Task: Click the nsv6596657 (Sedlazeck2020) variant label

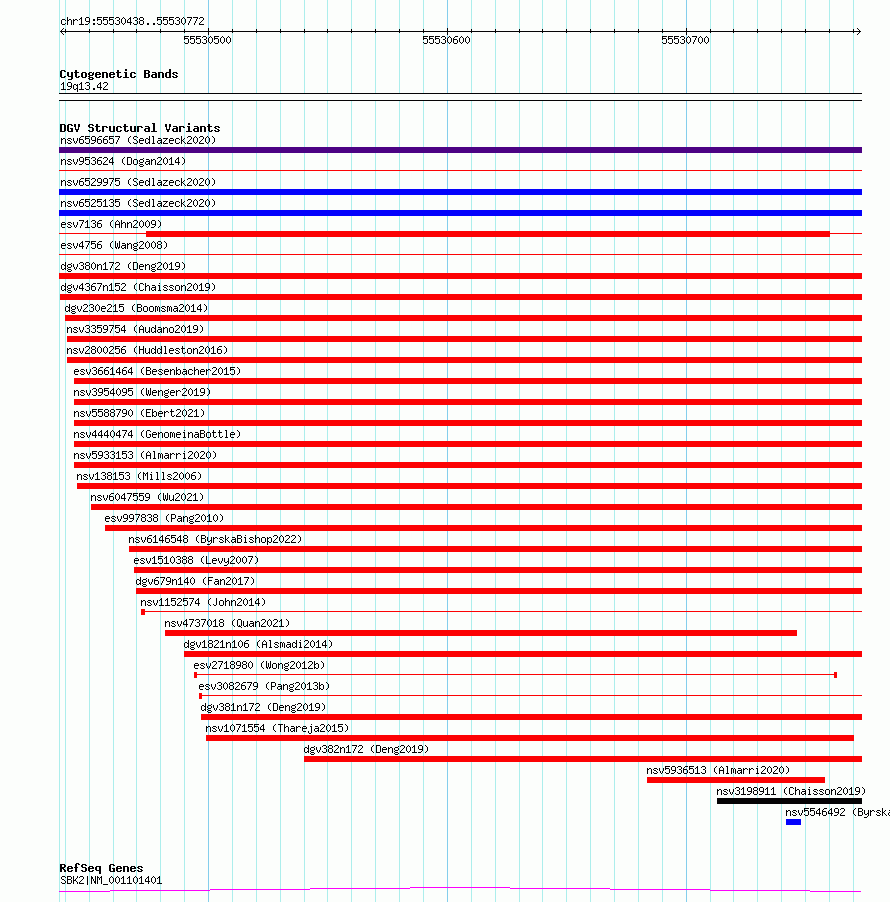Action: pos(138,140)
